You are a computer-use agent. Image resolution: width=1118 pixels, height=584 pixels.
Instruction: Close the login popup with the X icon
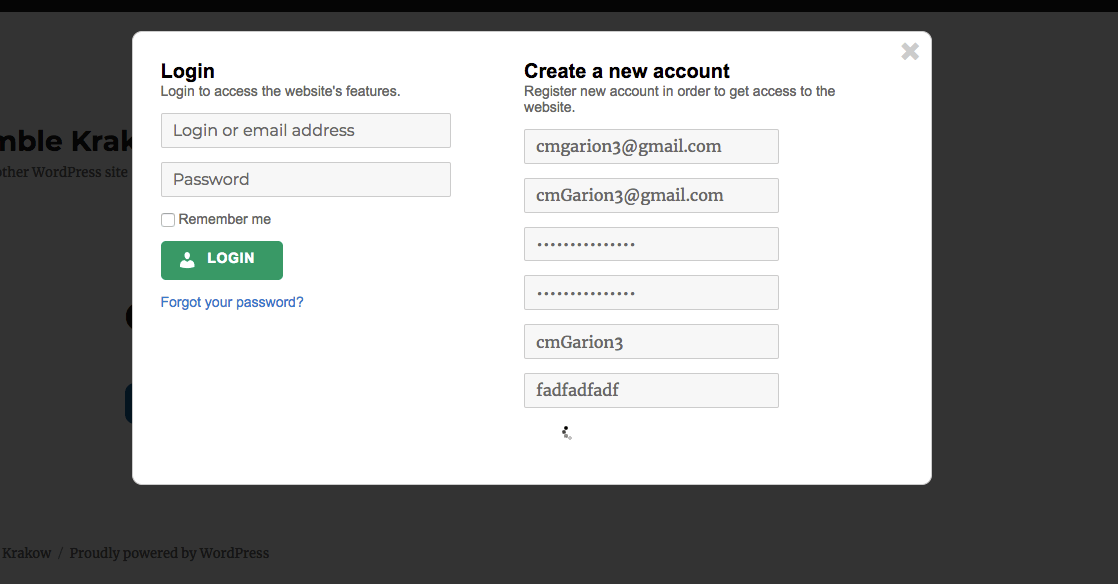pyautogui.click(x=909, y=52)
